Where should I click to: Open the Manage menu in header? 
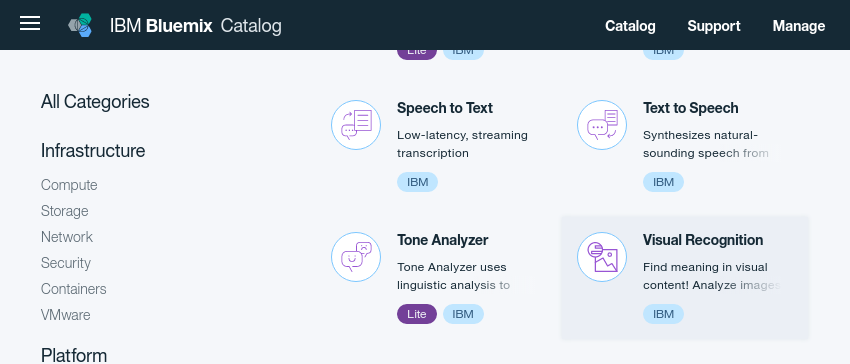pyautogui.click(x=799, y=26)
